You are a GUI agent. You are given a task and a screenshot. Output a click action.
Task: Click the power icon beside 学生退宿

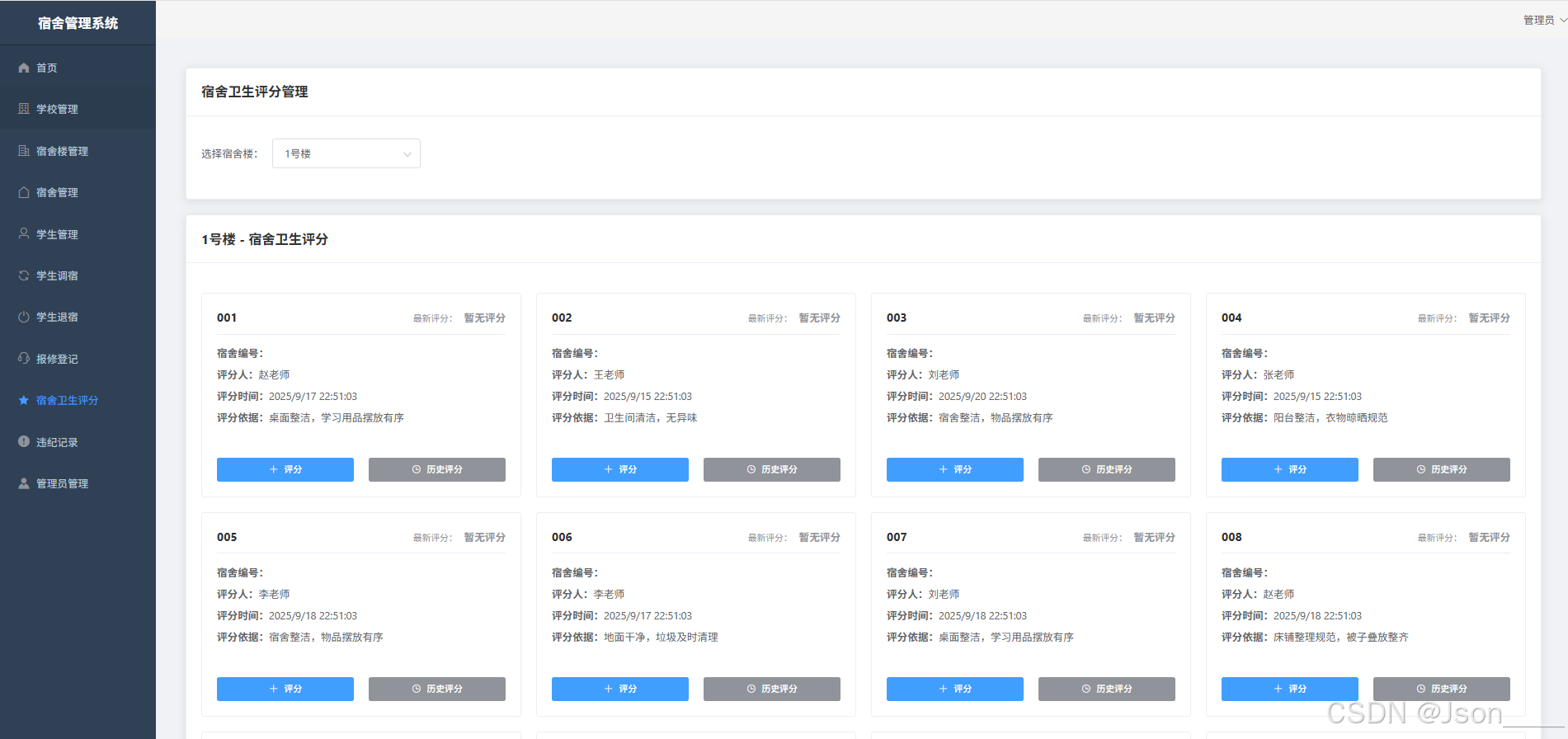(24, 317)
